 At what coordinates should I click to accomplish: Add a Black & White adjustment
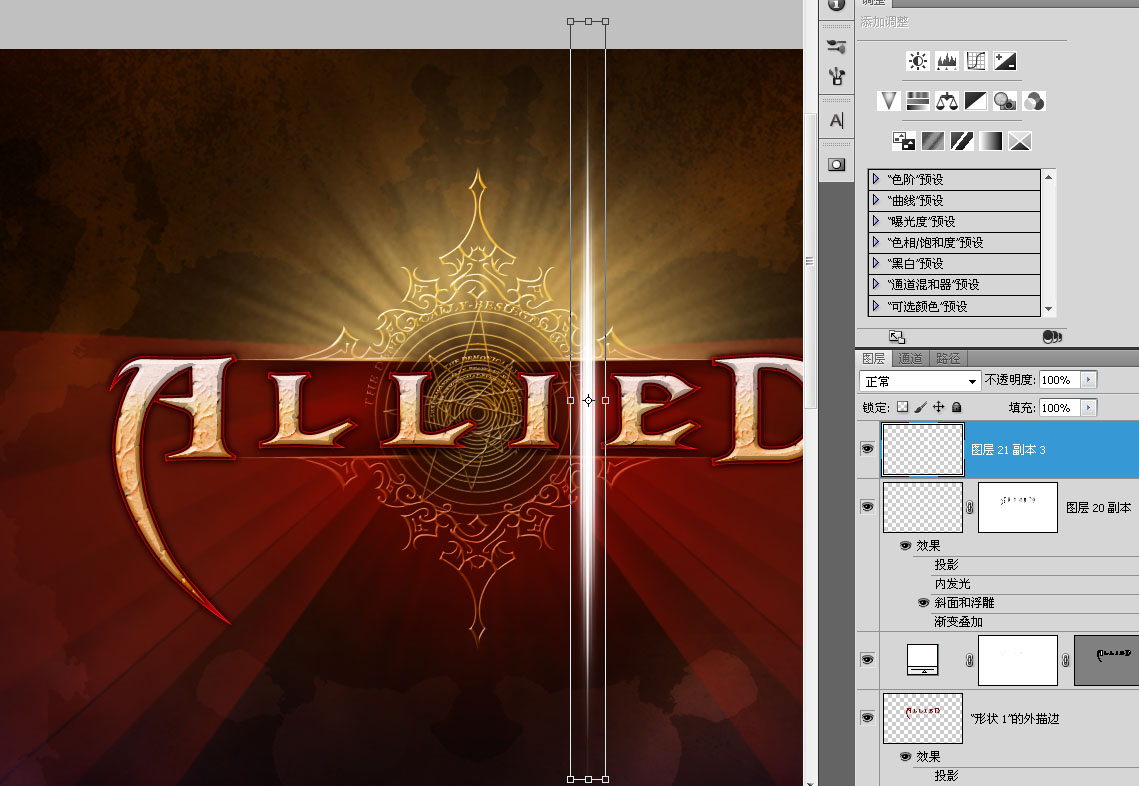click(x=976, y=101)
